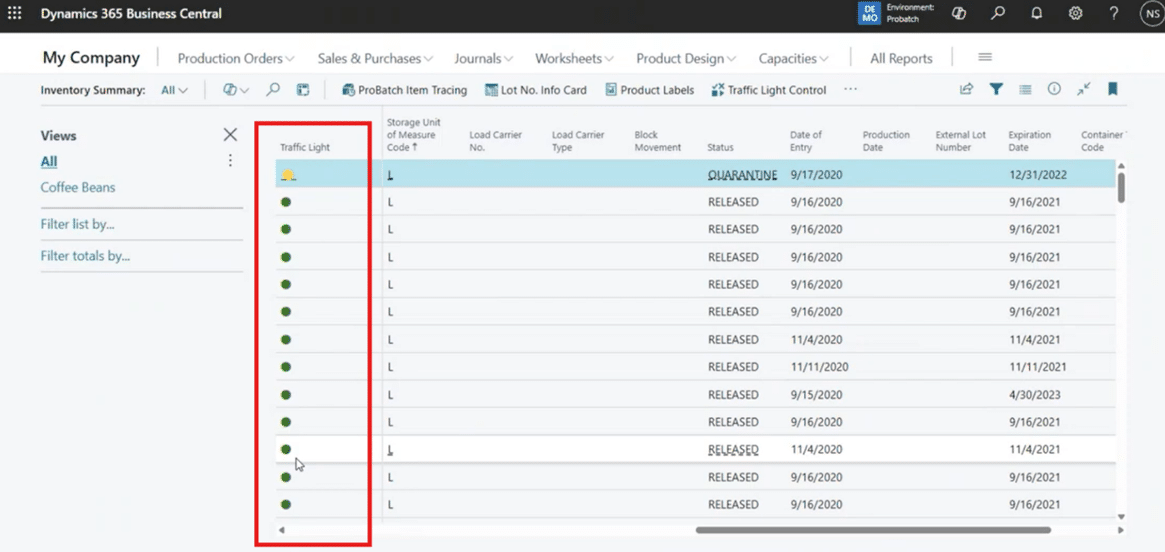1165x552 pixels.
Task: Click the help question mark icon
Action: [x=1113, y=14]
